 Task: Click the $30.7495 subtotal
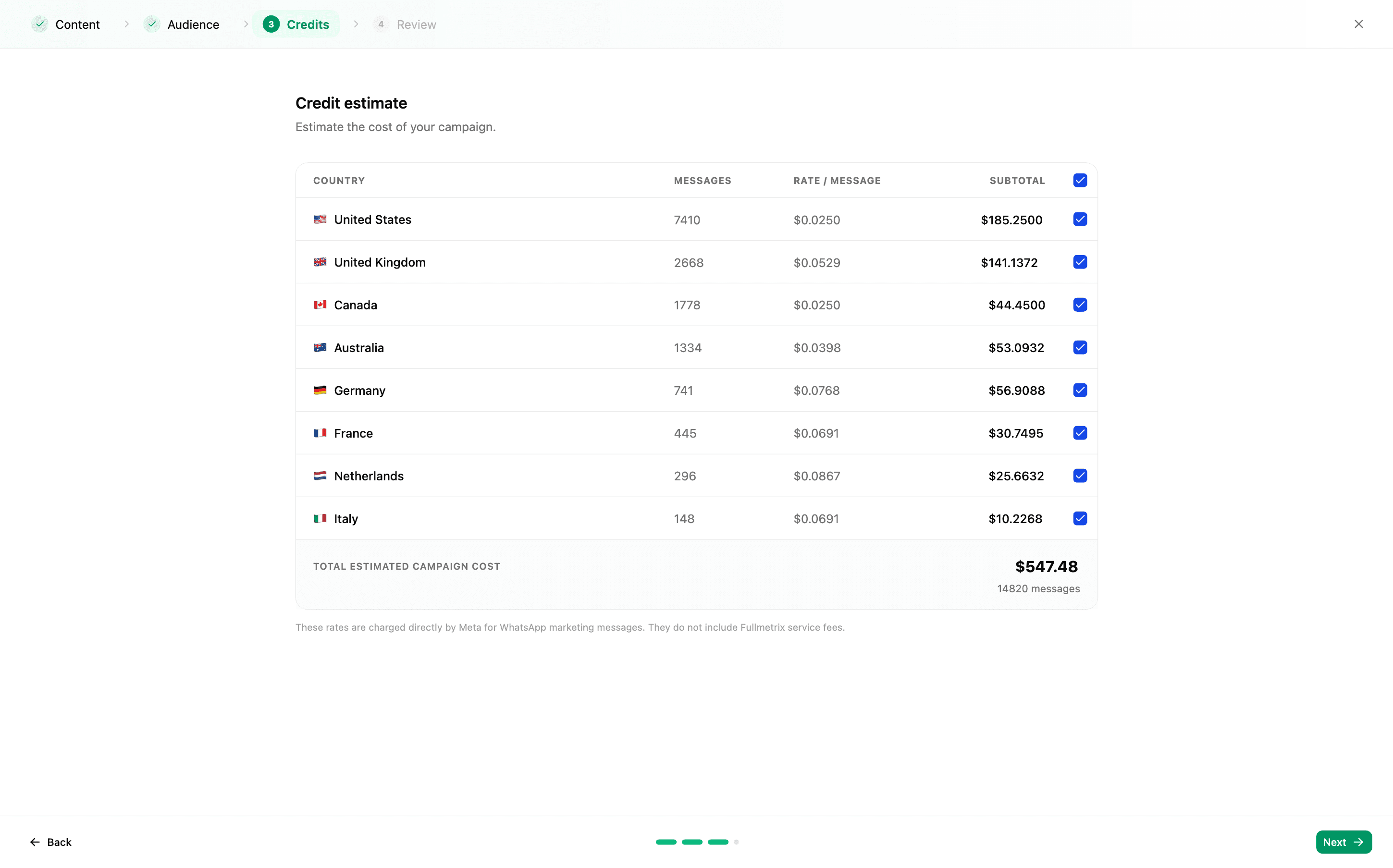(1015, 433)
